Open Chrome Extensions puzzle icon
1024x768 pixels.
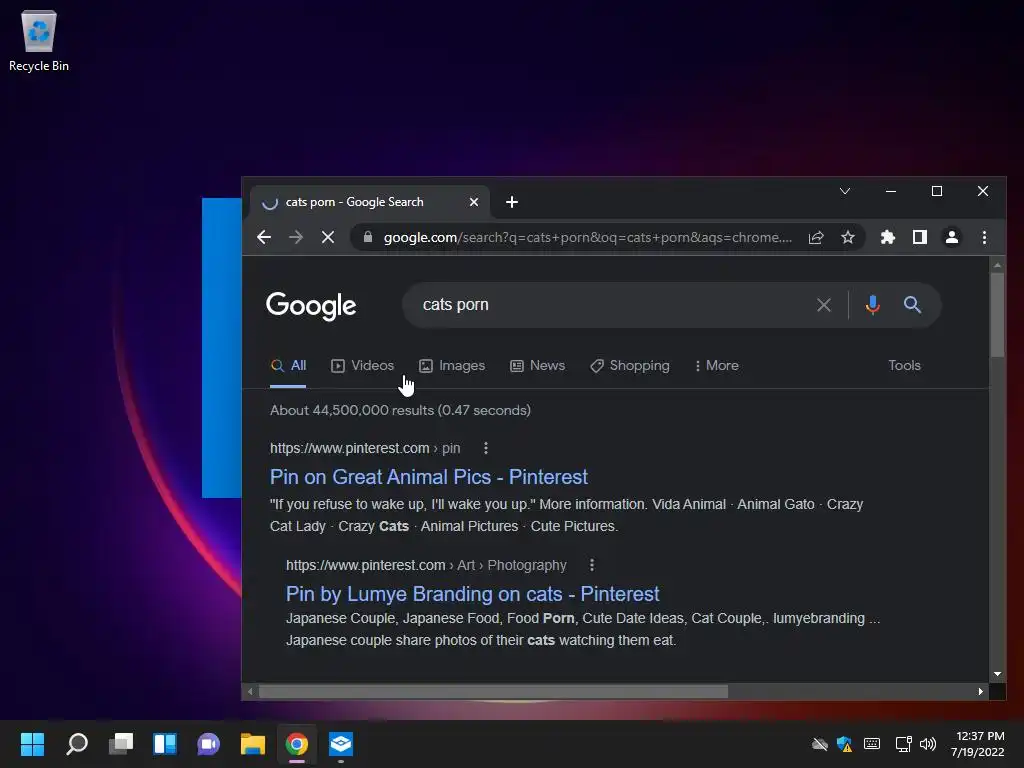pos(888,237)
